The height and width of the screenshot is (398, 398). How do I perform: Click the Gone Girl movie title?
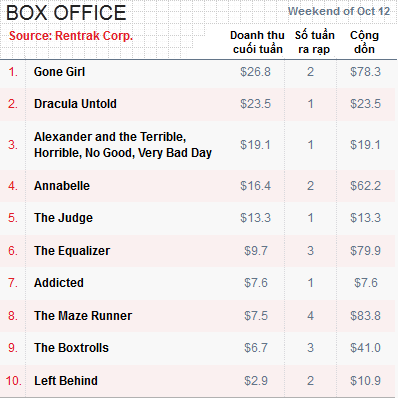[59, 72]
